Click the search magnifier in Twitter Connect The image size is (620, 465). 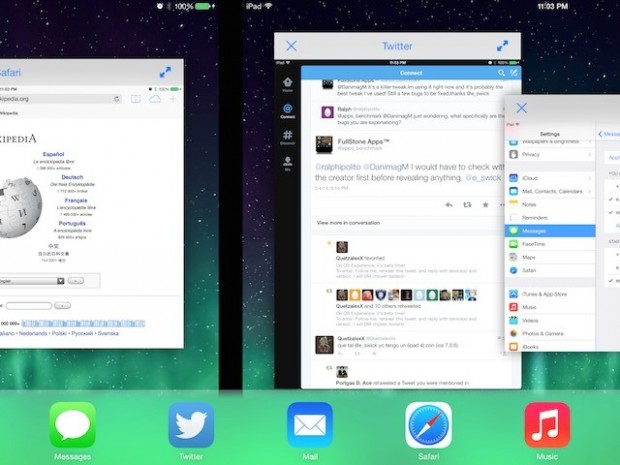click(x=502, y=73)
